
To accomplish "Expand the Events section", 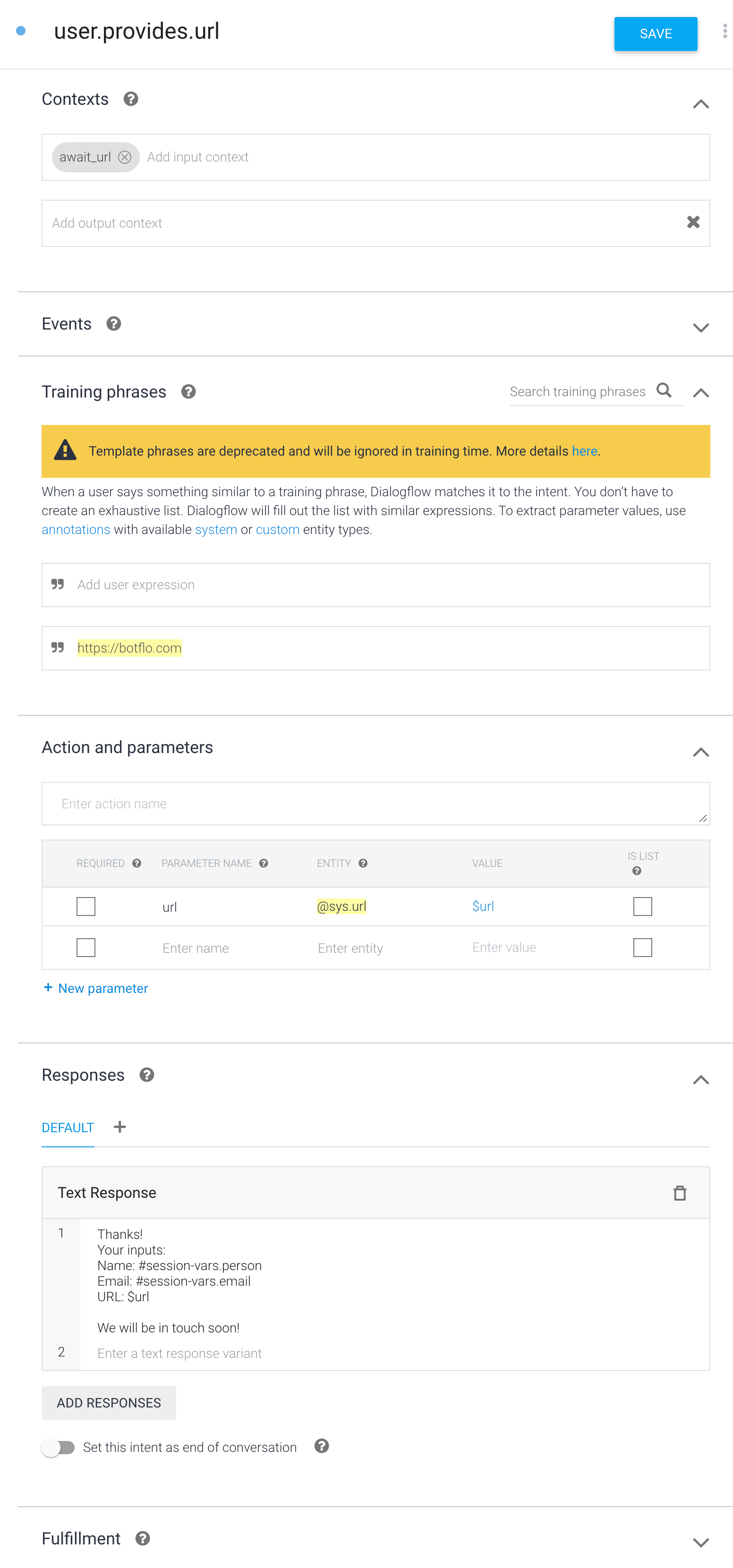I will pos(701,328).
